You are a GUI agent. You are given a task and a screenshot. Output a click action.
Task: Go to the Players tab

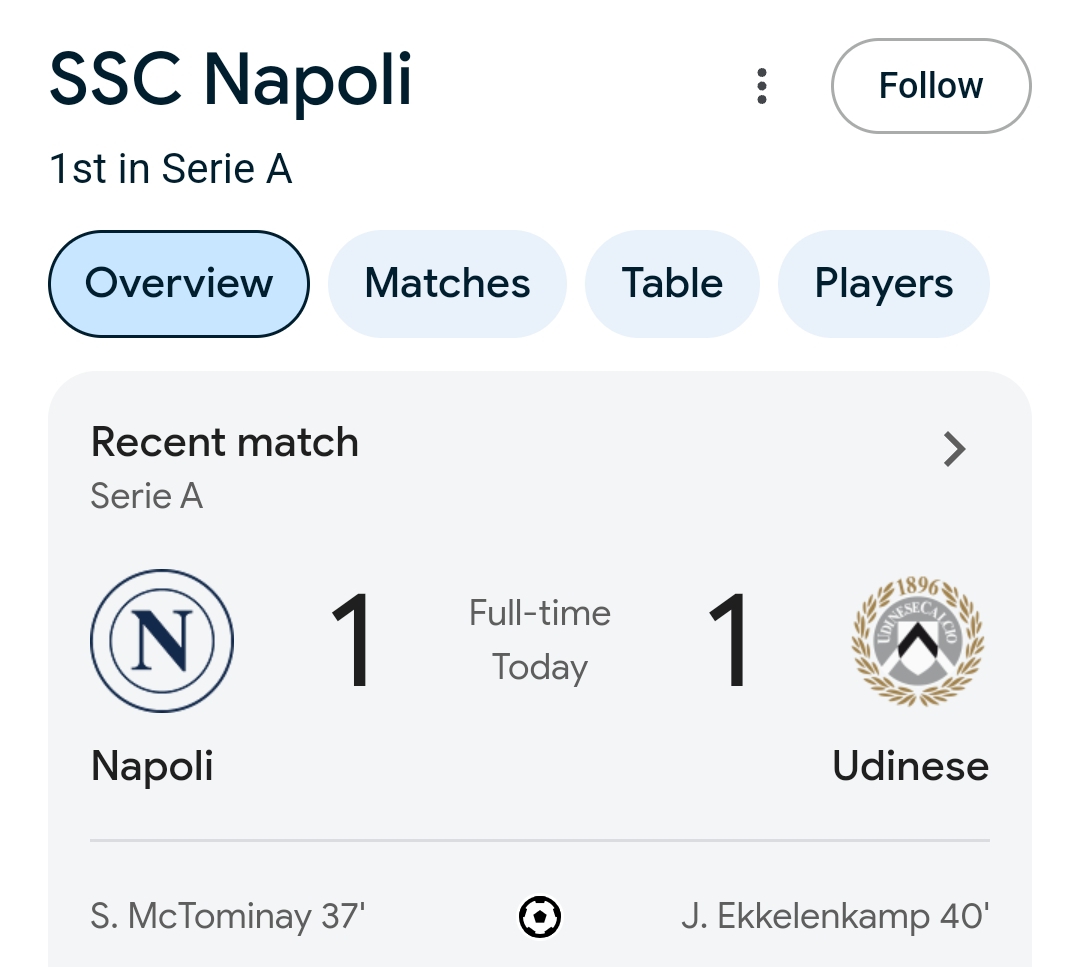[x=884, y=284]
